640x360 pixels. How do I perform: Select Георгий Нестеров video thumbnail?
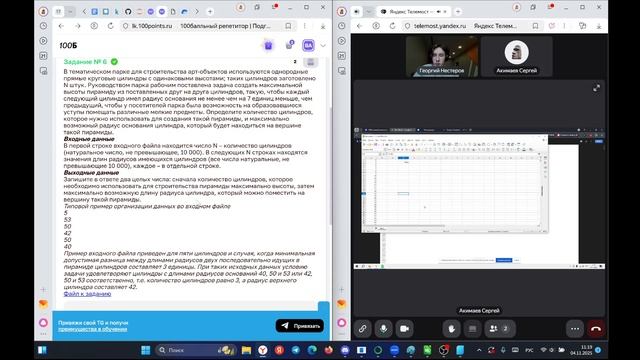click(442, 56)
